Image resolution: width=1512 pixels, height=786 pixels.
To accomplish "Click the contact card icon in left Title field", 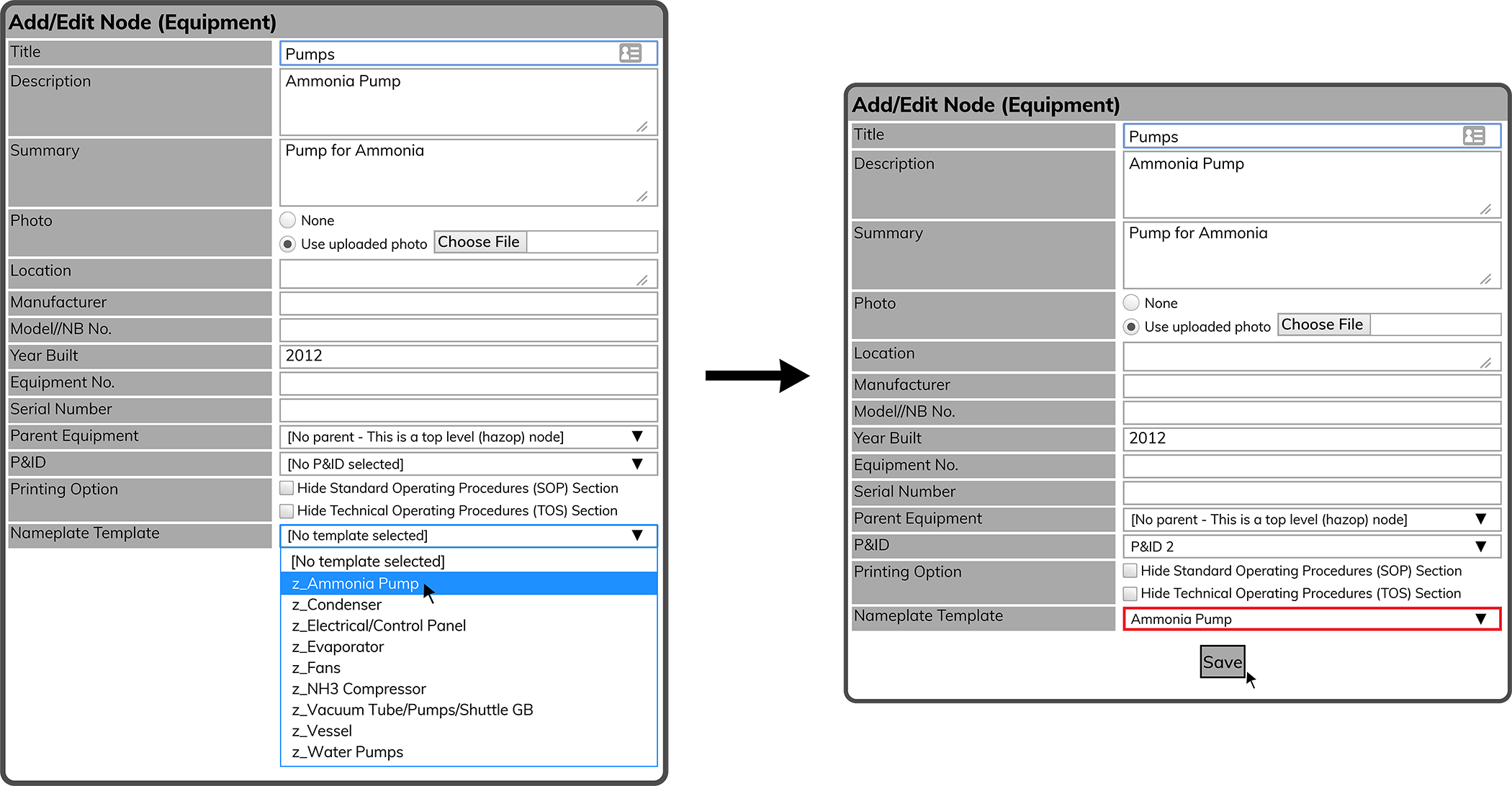I will click(x=630, y=53).
